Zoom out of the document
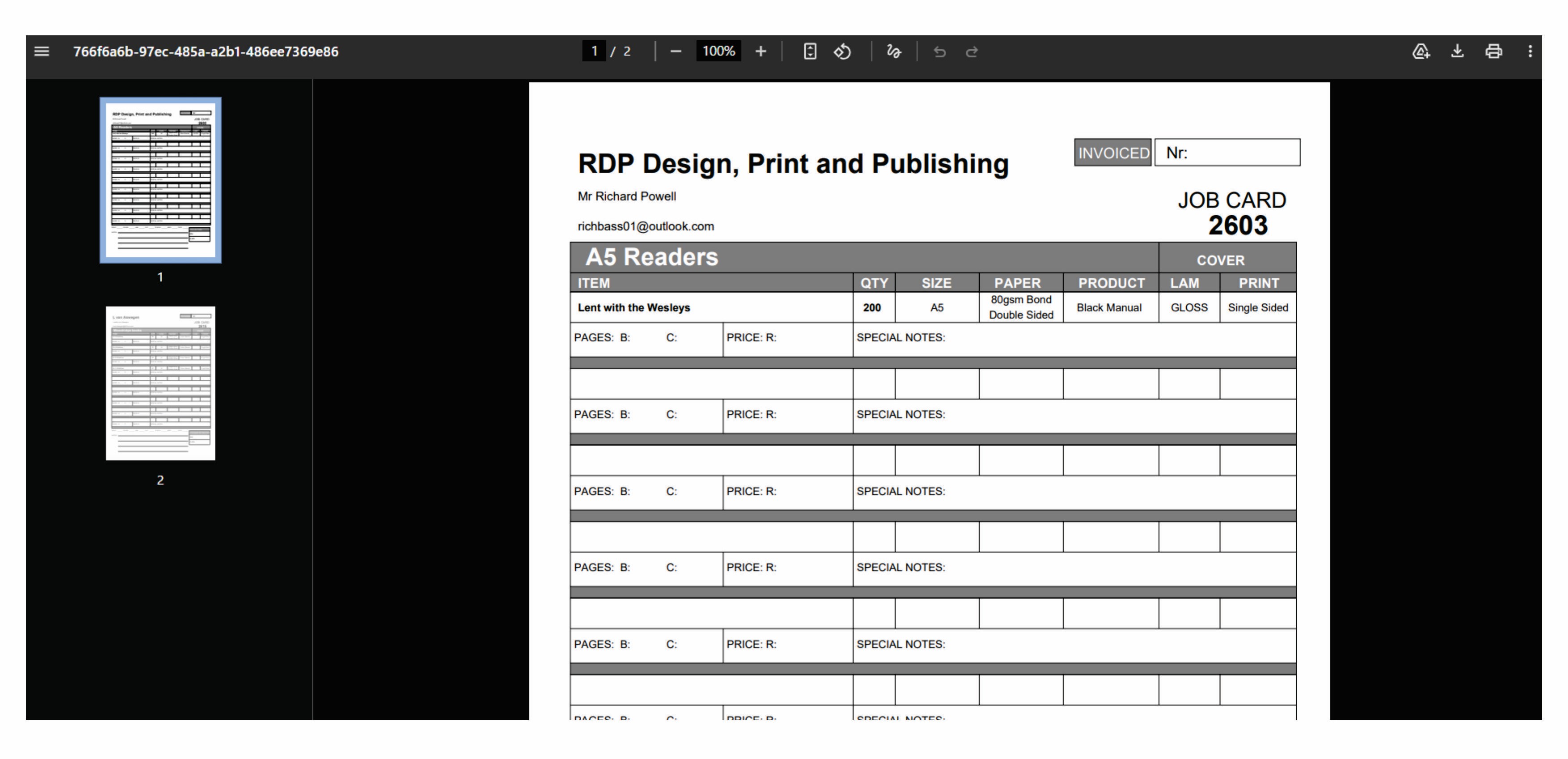This screenshot has width=1568, height=759. tap(676, 52)
